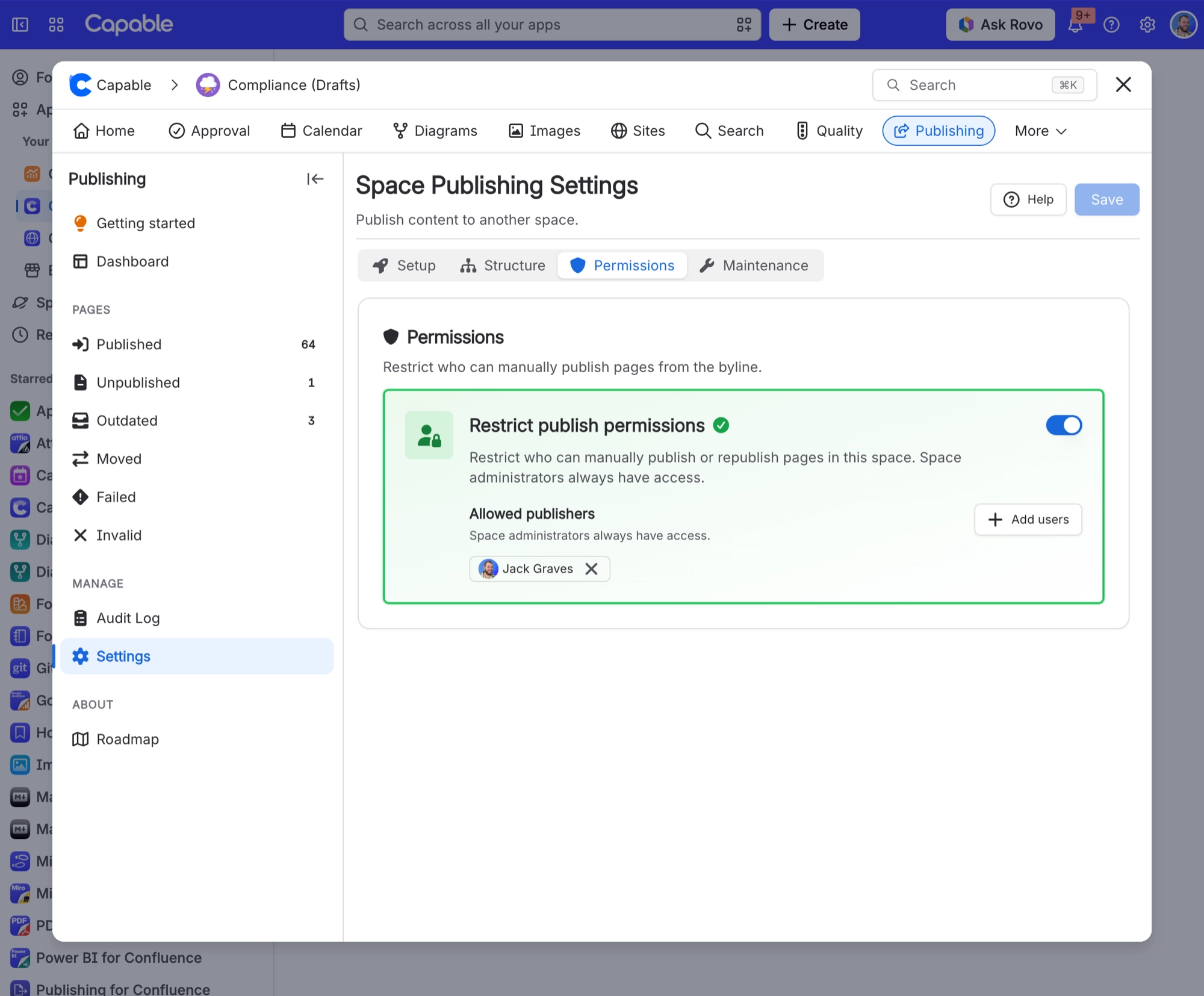Switch to the Structure tab
Screen dimensions: 1204x996
(502, 266)
